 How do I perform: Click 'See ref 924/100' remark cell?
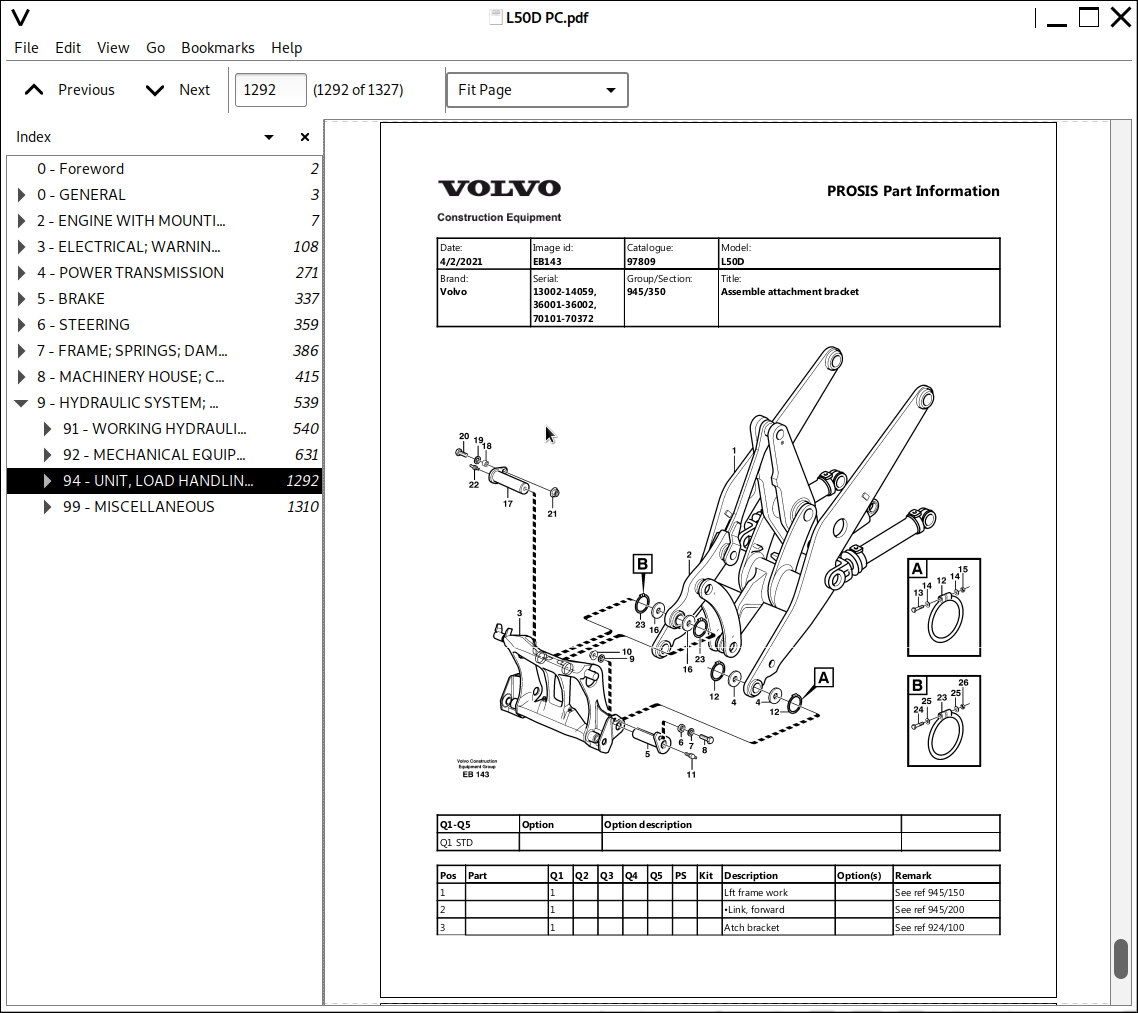point(946,927)
